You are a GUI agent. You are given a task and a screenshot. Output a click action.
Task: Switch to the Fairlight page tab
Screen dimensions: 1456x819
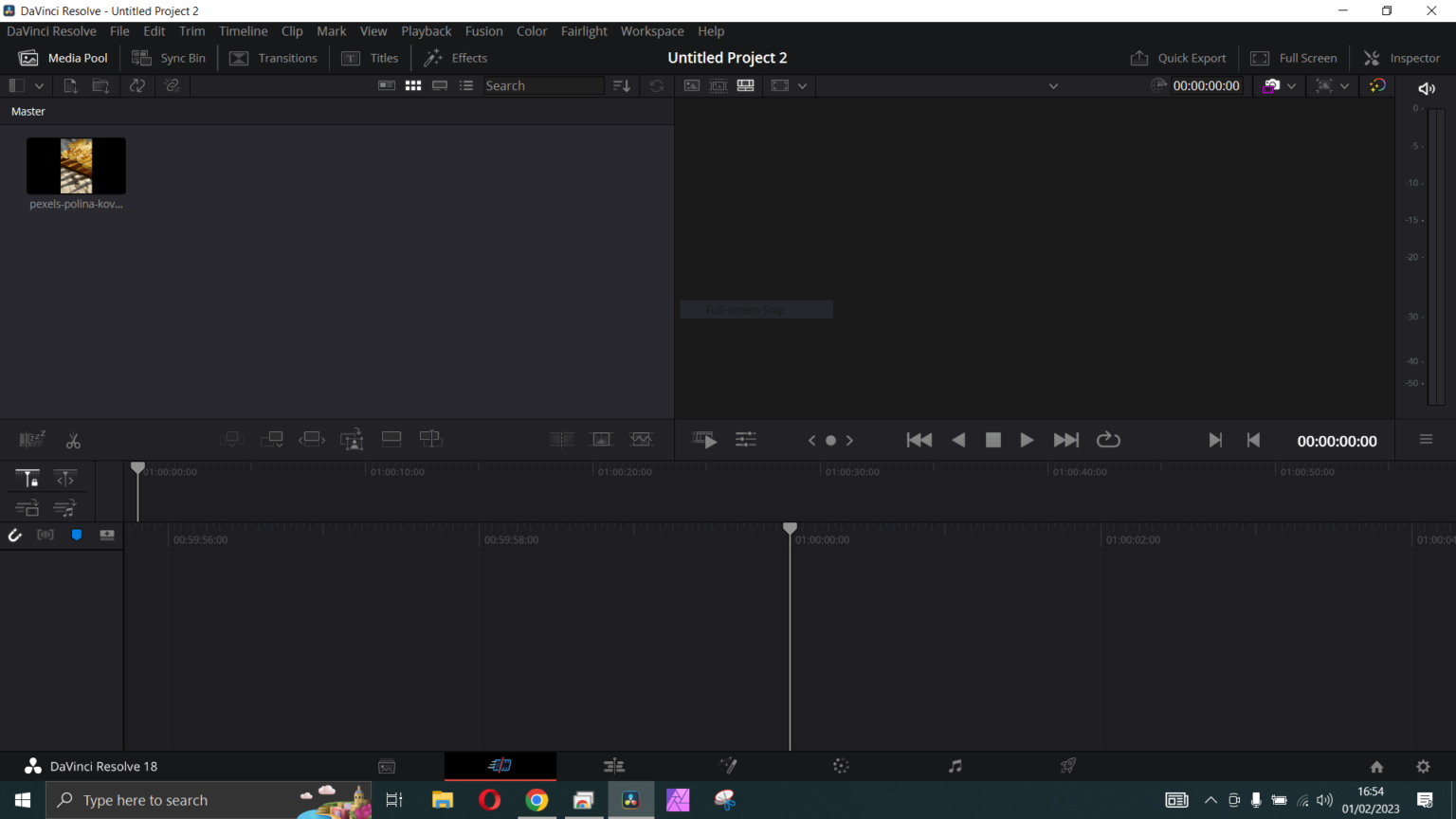[x=955, y=766]
